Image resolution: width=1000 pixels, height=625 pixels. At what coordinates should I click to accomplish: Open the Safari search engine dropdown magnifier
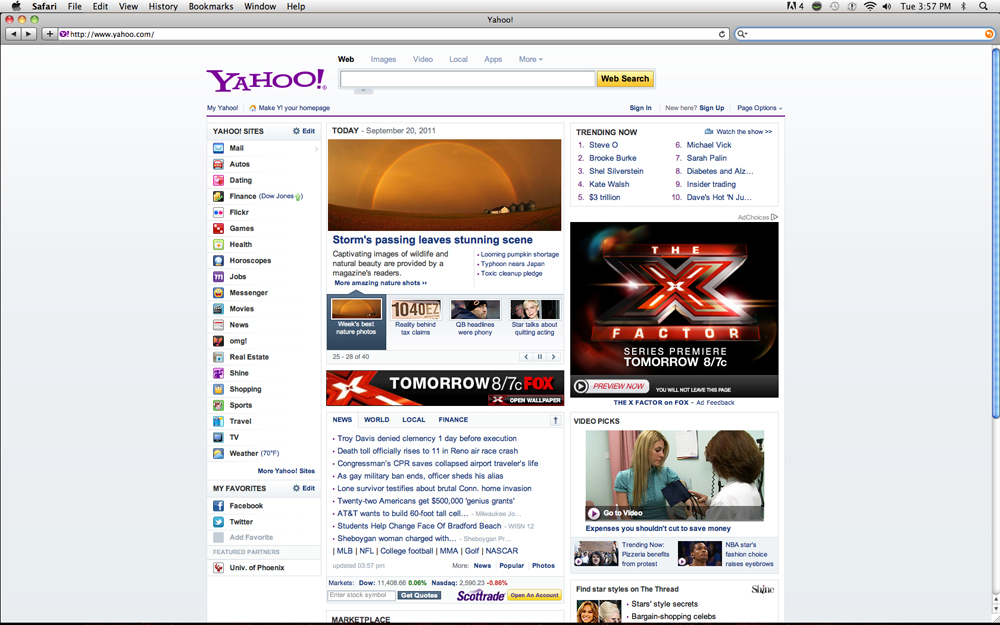(x=742, y=34)
